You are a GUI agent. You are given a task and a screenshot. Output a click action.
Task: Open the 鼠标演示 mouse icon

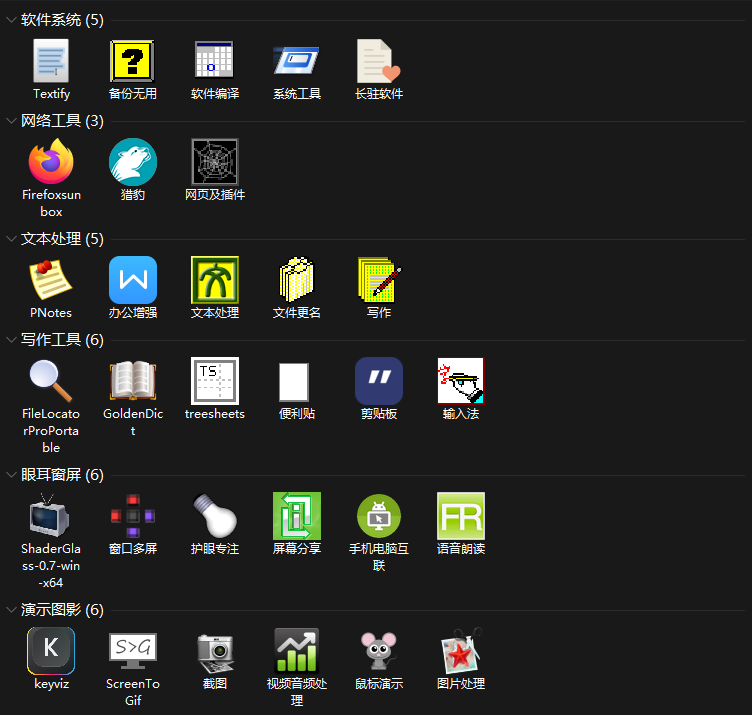(379, 651)
